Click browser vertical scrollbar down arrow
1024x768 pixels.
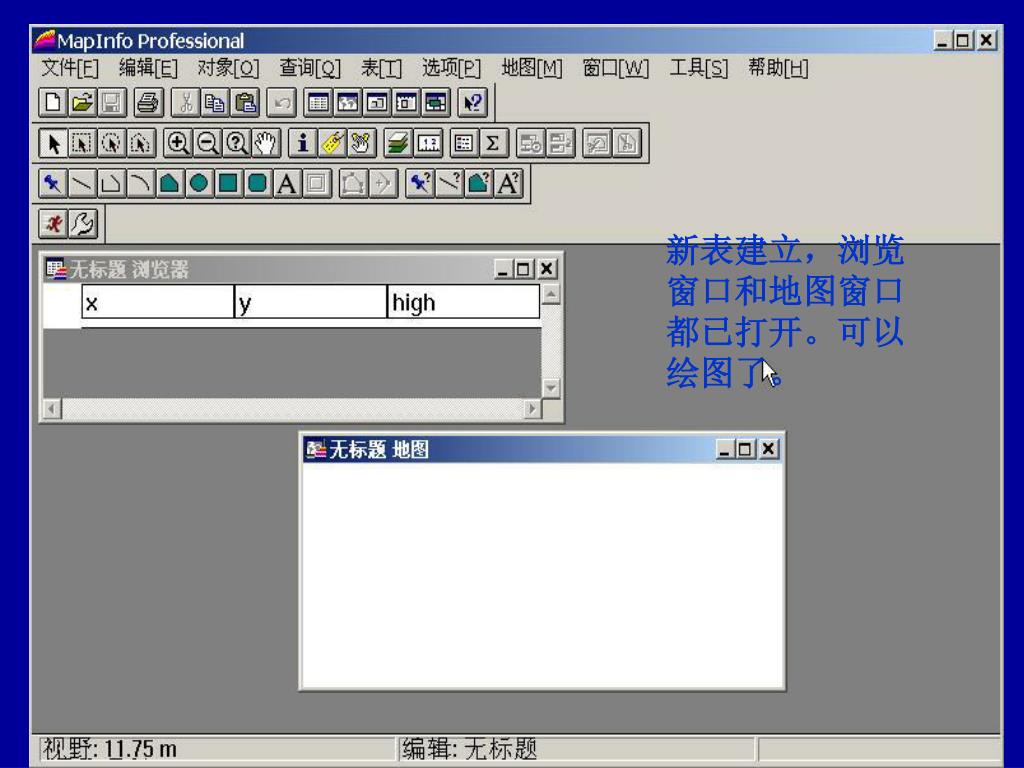click(551, 388)
